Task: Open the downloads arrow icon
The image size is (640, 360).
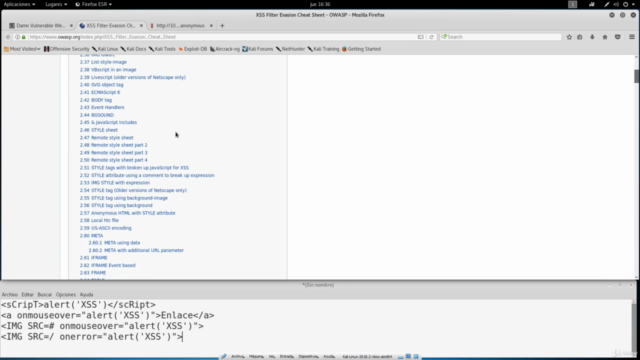Action: point(592,37)
